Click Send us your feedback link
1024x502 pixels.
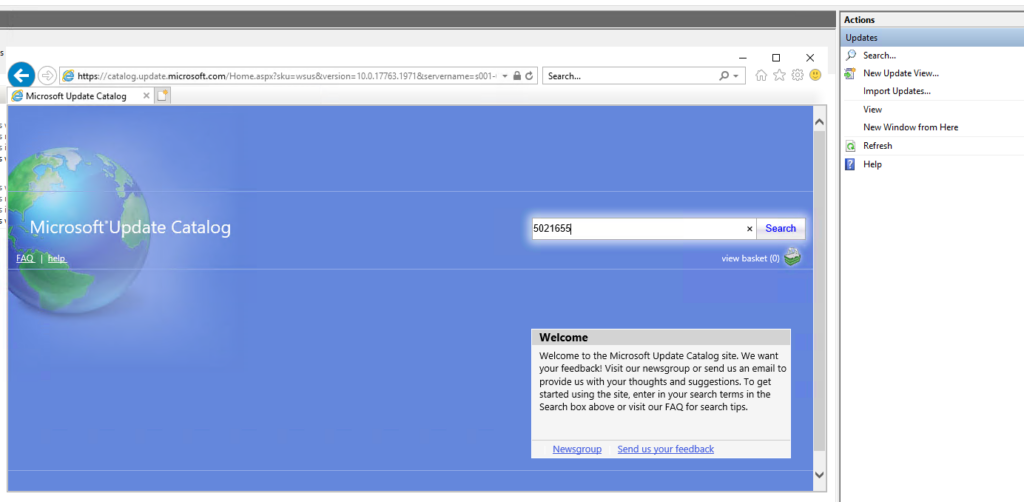pyautogui.click(x=665, y=449)
